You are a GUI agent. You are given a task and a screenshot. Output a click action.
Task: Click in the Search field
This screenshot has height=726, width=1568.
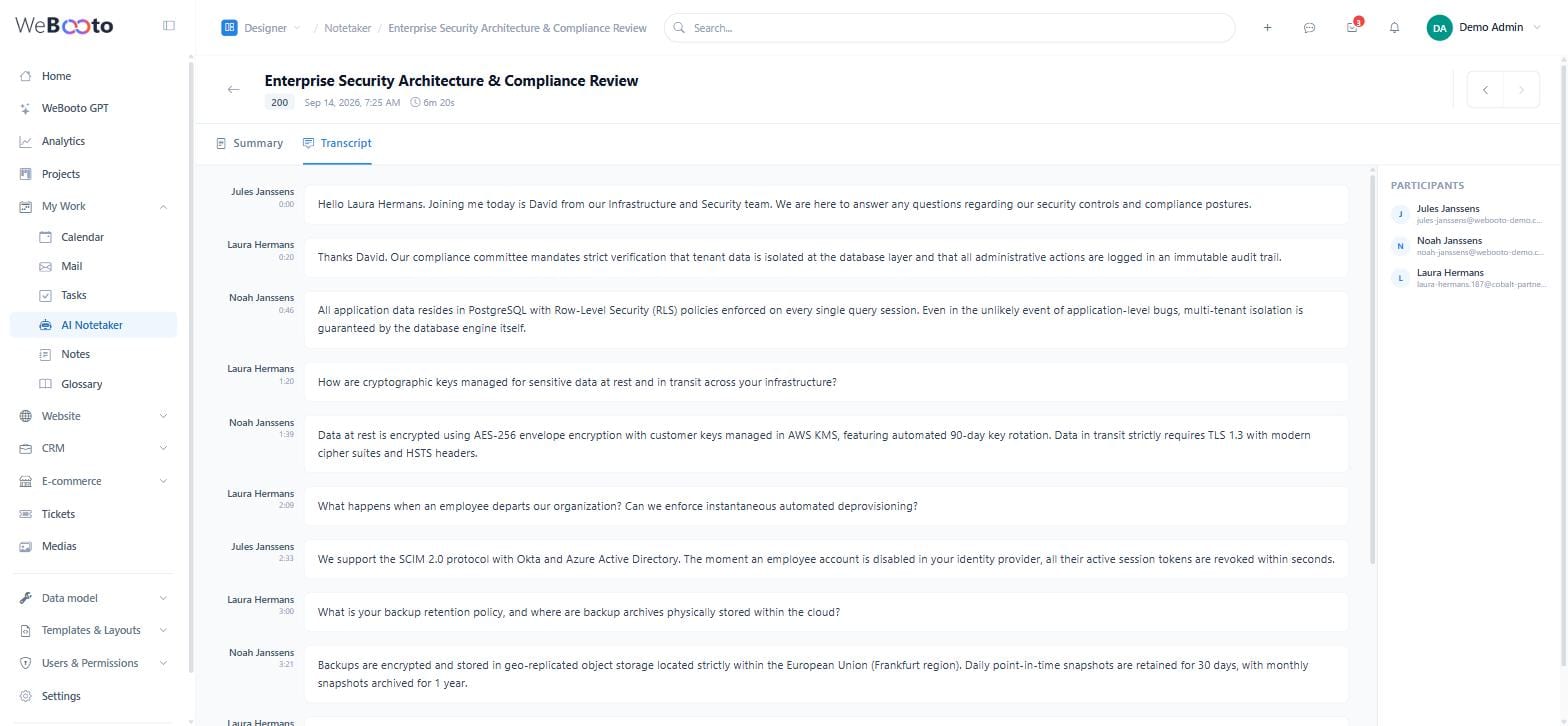[949, 28]
